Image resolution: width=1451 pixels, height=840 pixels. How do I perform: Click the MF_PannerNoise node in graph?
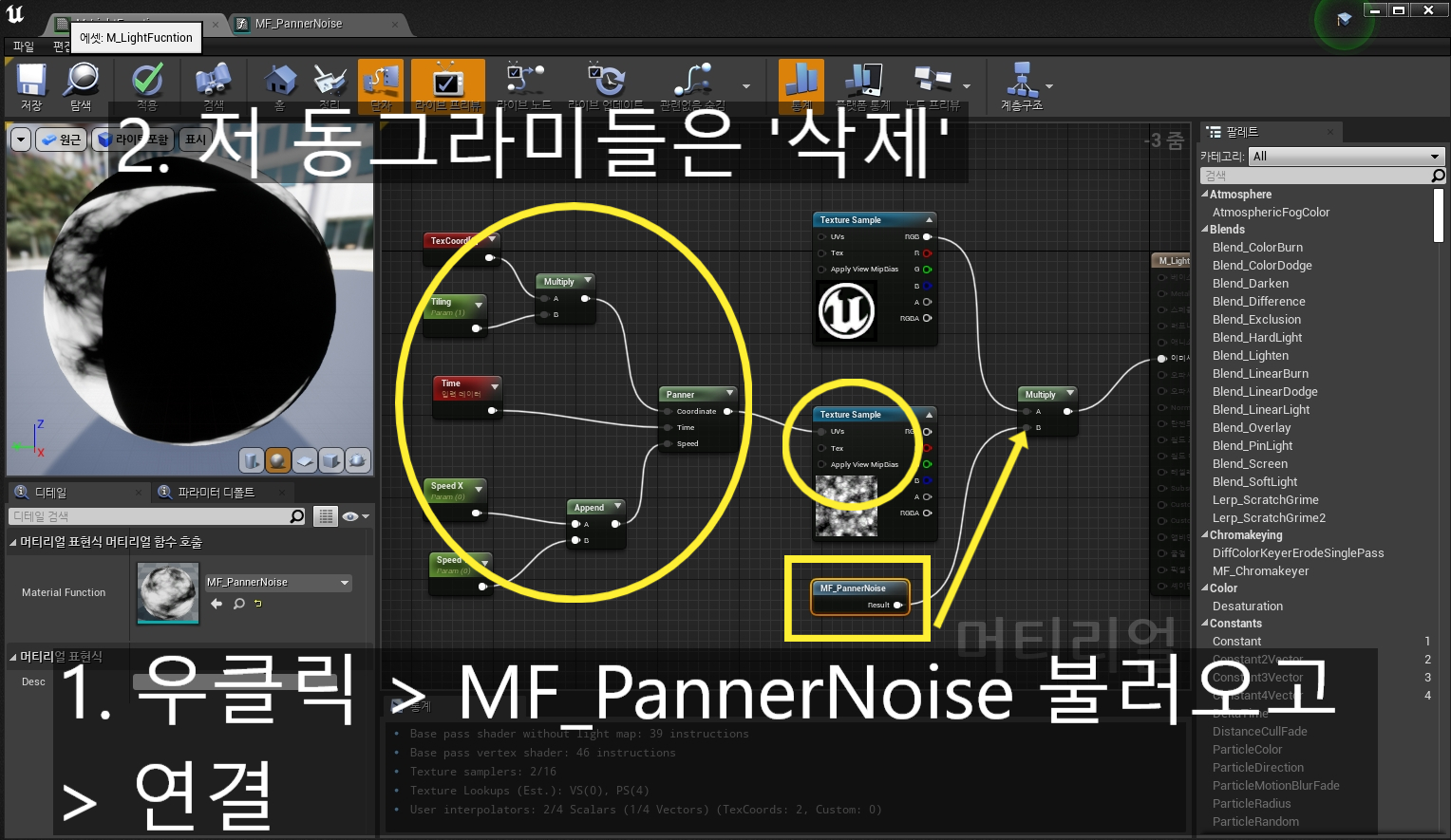coord(858,597)
